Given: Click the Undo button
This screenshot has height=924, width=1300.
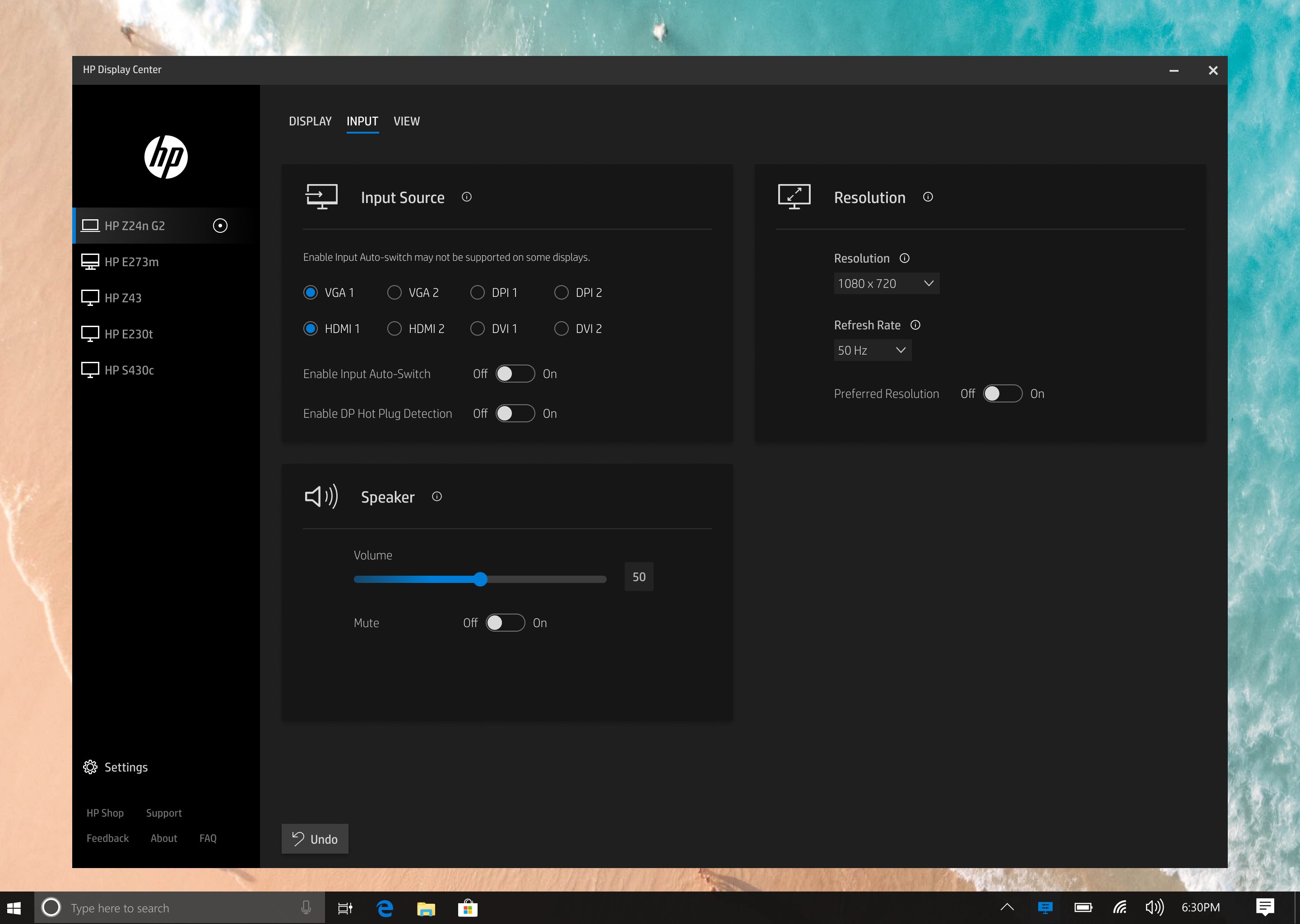Looking at the screenshot, I should [x=315, y=839].
